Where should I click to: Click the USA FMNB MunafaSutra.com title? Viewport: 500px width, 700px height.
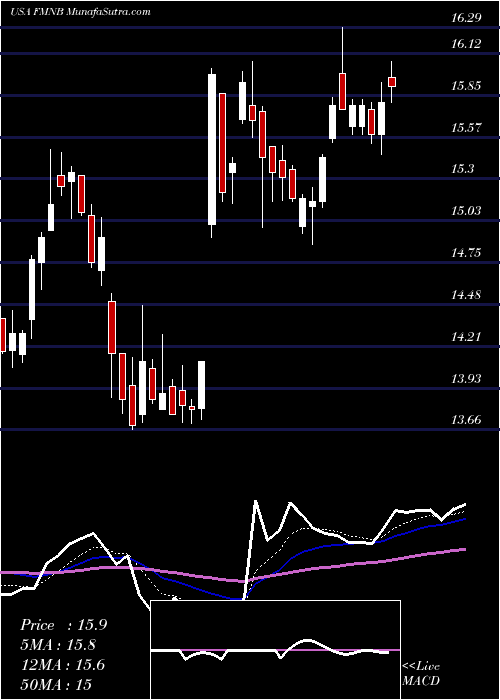[x=80, y=12]
